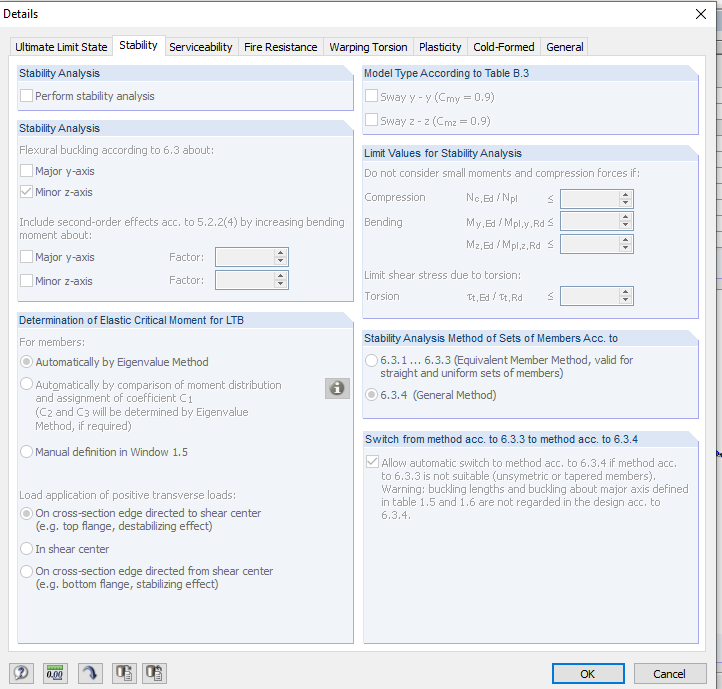Screen dimensions: 722x689
Task: Open help with the question mark icon
Action: tap(21, 673)
